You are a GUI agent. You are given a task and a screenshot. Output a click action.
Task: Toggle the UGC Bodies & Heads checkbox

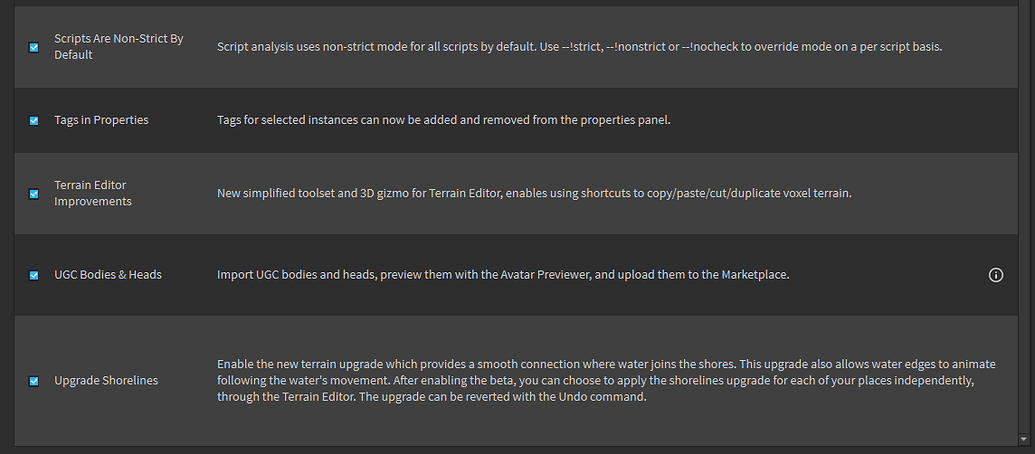[x=34, y=275]
